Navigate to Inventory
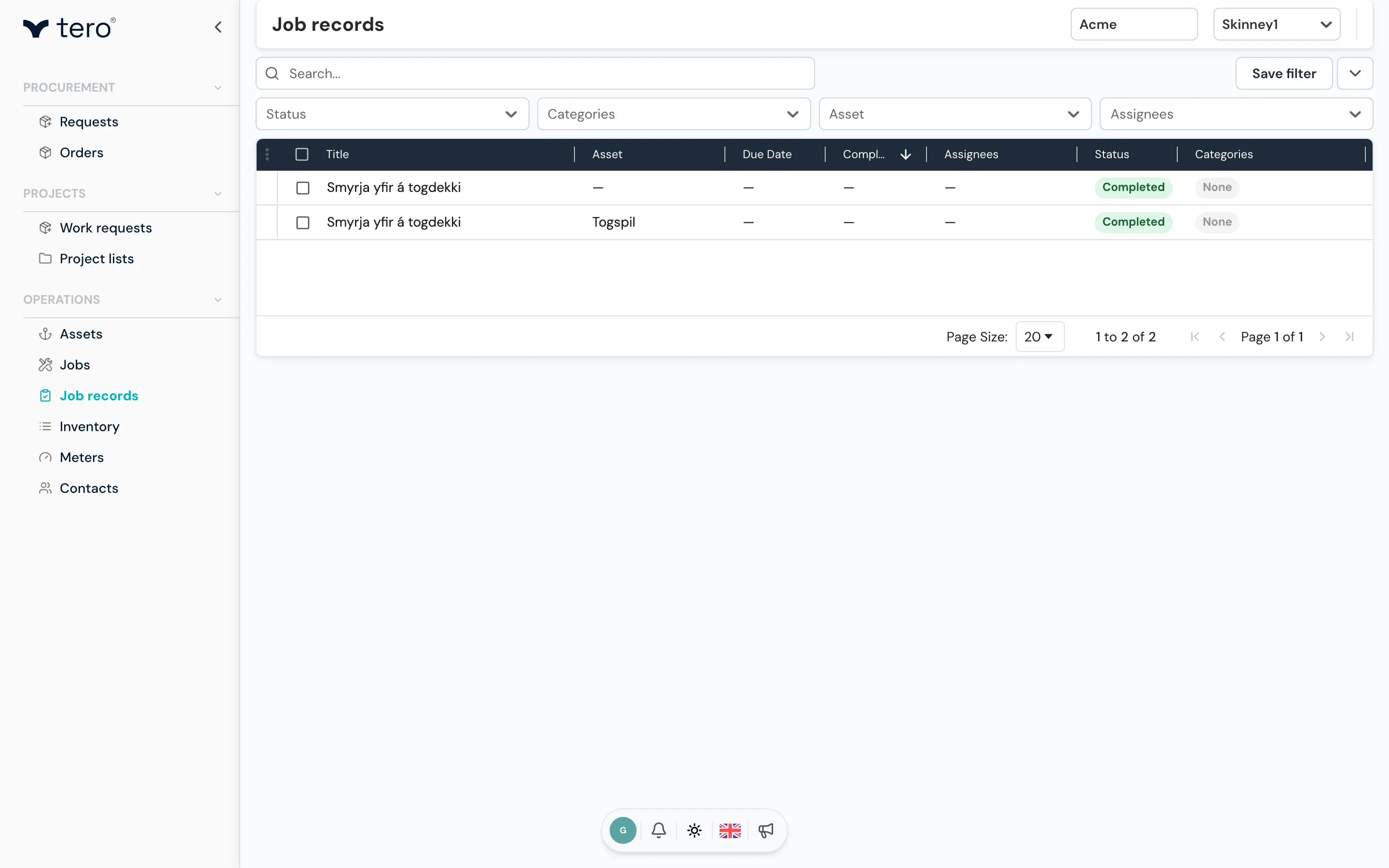Viewport: 1389px width, 868px height. pyautogui.click(x=90, y=427)
